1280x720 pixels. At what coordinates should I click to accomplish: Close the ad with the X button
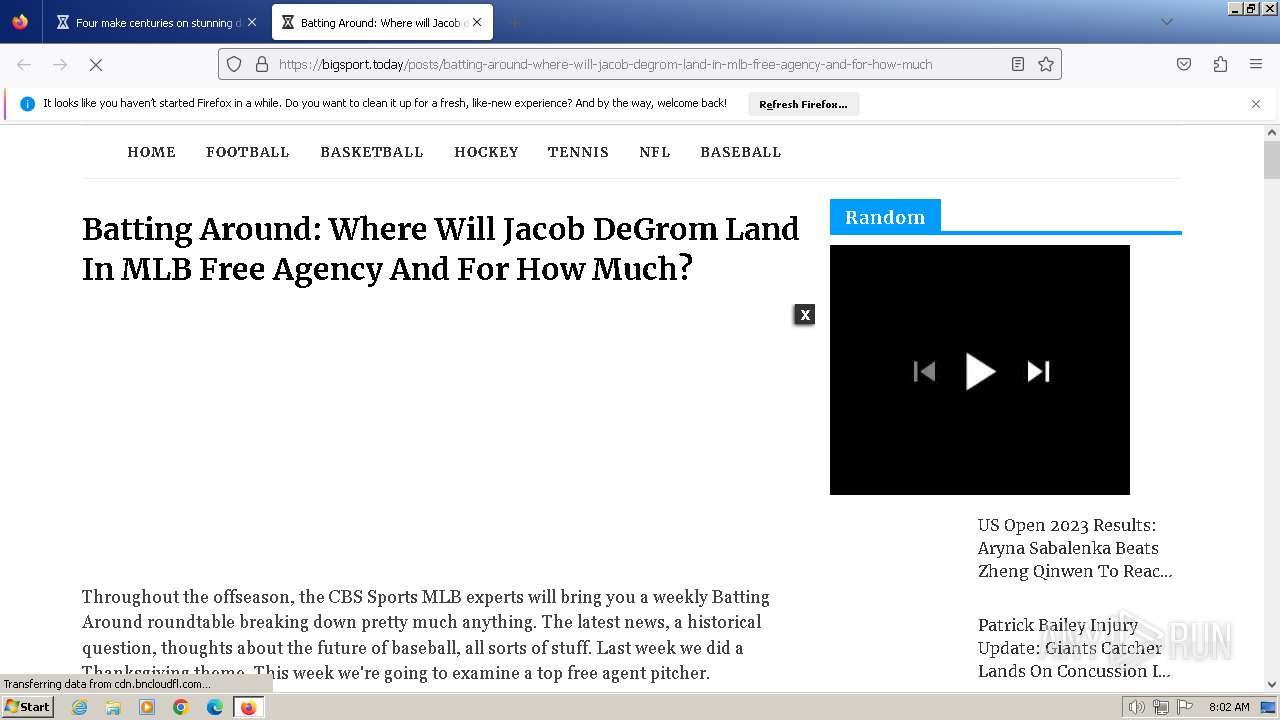(805, 315)
